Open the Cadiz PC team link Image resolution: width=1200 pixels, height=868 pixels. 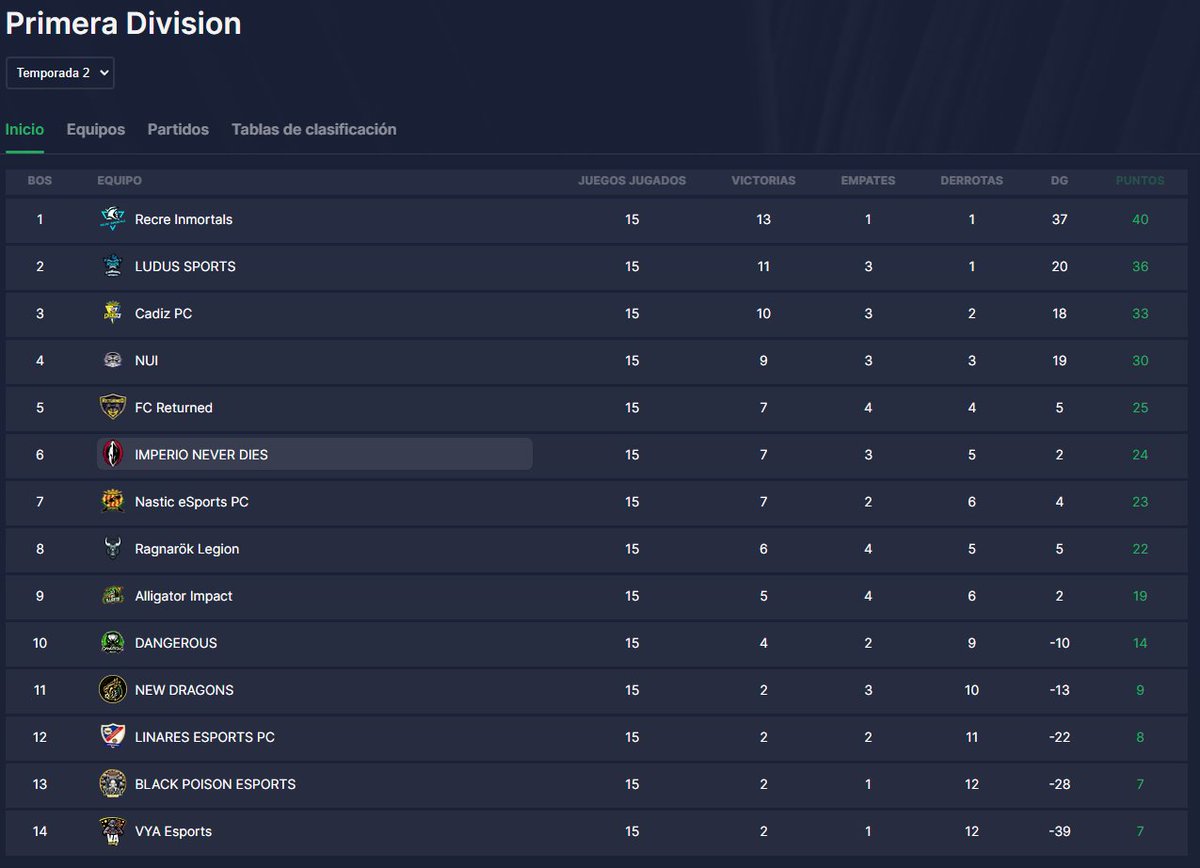click(x=163, y=313)
